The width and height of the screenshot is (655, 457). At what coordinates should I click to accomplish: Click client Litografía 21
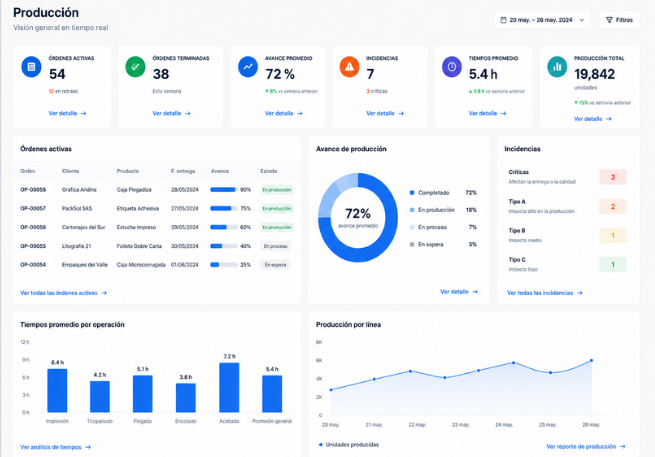(x=76, y=246)
